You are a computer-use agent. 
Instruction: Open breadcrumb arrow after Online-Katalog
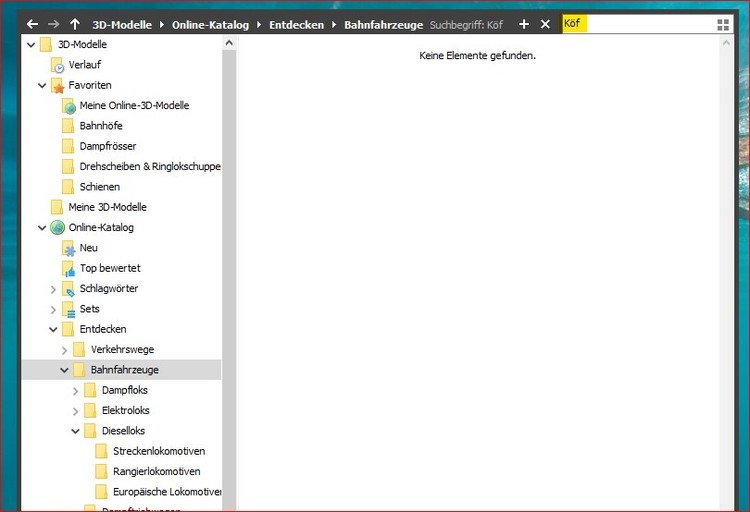(x=259, y=24)
